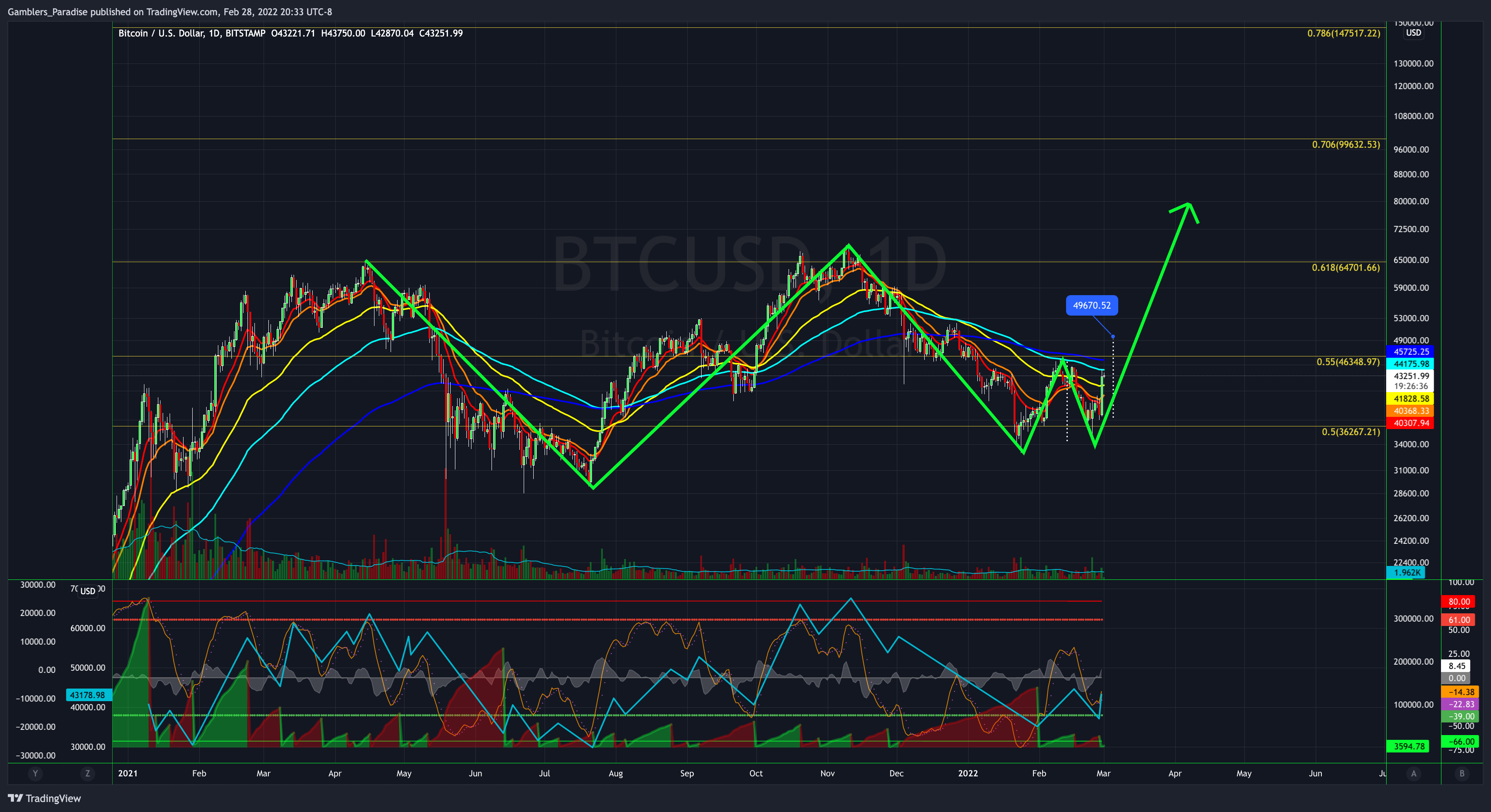This screenshot has height=812, width=1491.
Task: Click the yellow 41828.58 moving average tag
Action: (1411, 399)
